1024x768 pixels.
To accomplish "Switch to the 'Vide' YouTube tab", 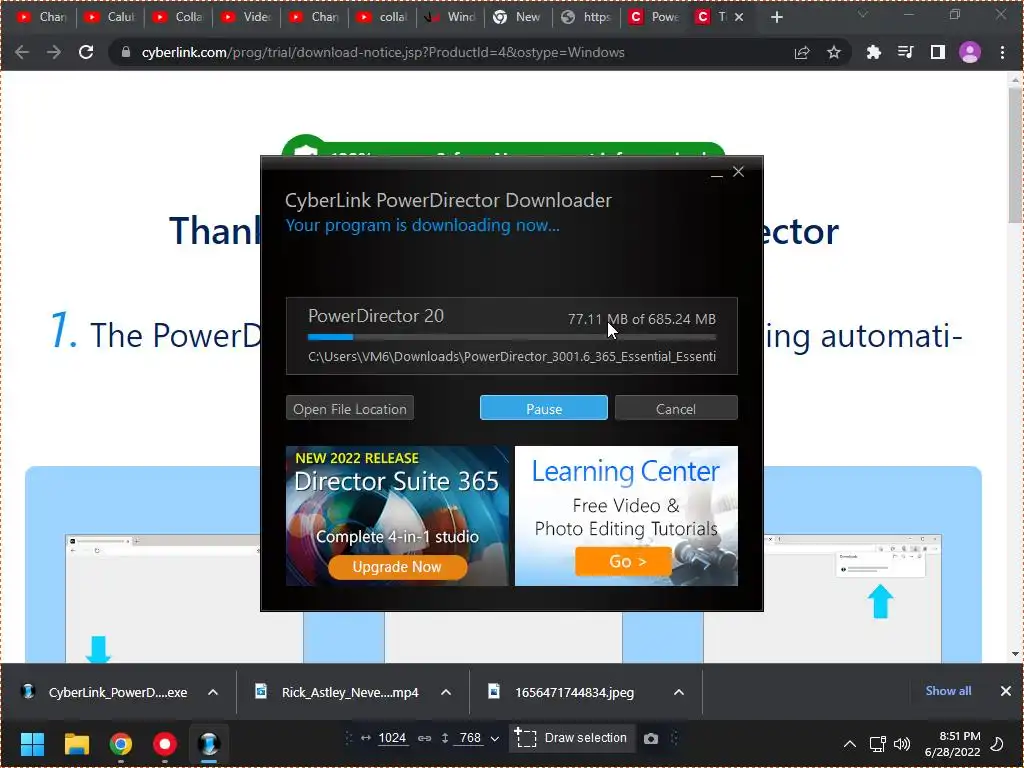I will tap(246, 17).
